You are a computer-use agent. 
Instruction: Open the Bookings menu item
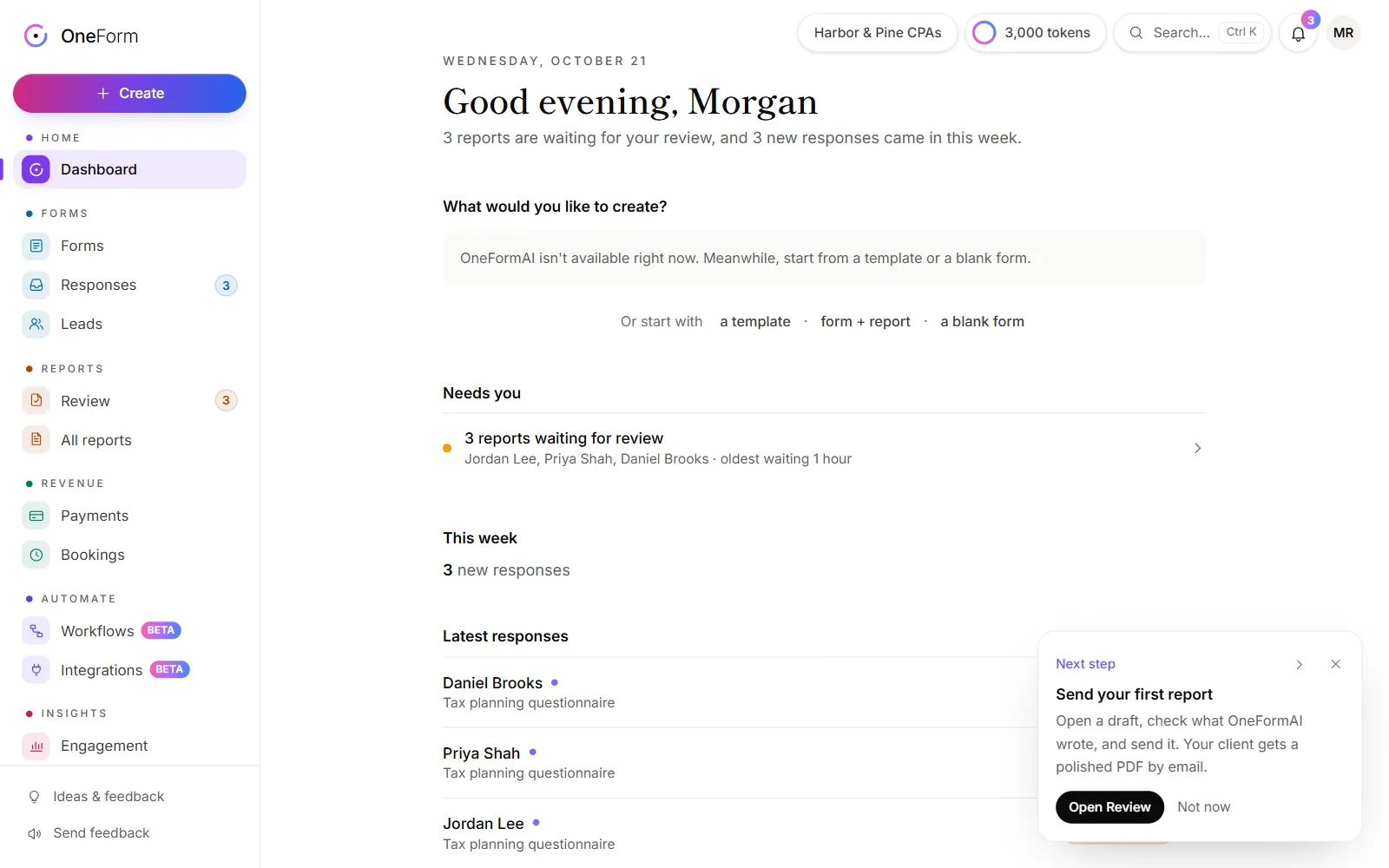tap(129, 556)
